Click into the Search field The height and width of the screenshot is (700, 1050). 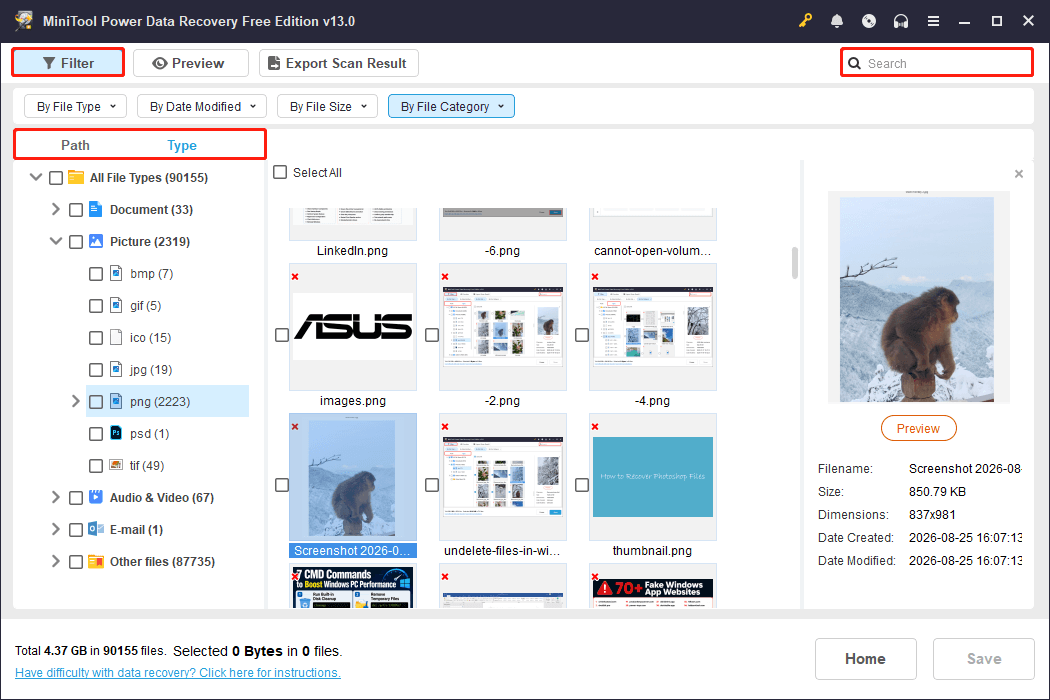click(x=937, y=63)
